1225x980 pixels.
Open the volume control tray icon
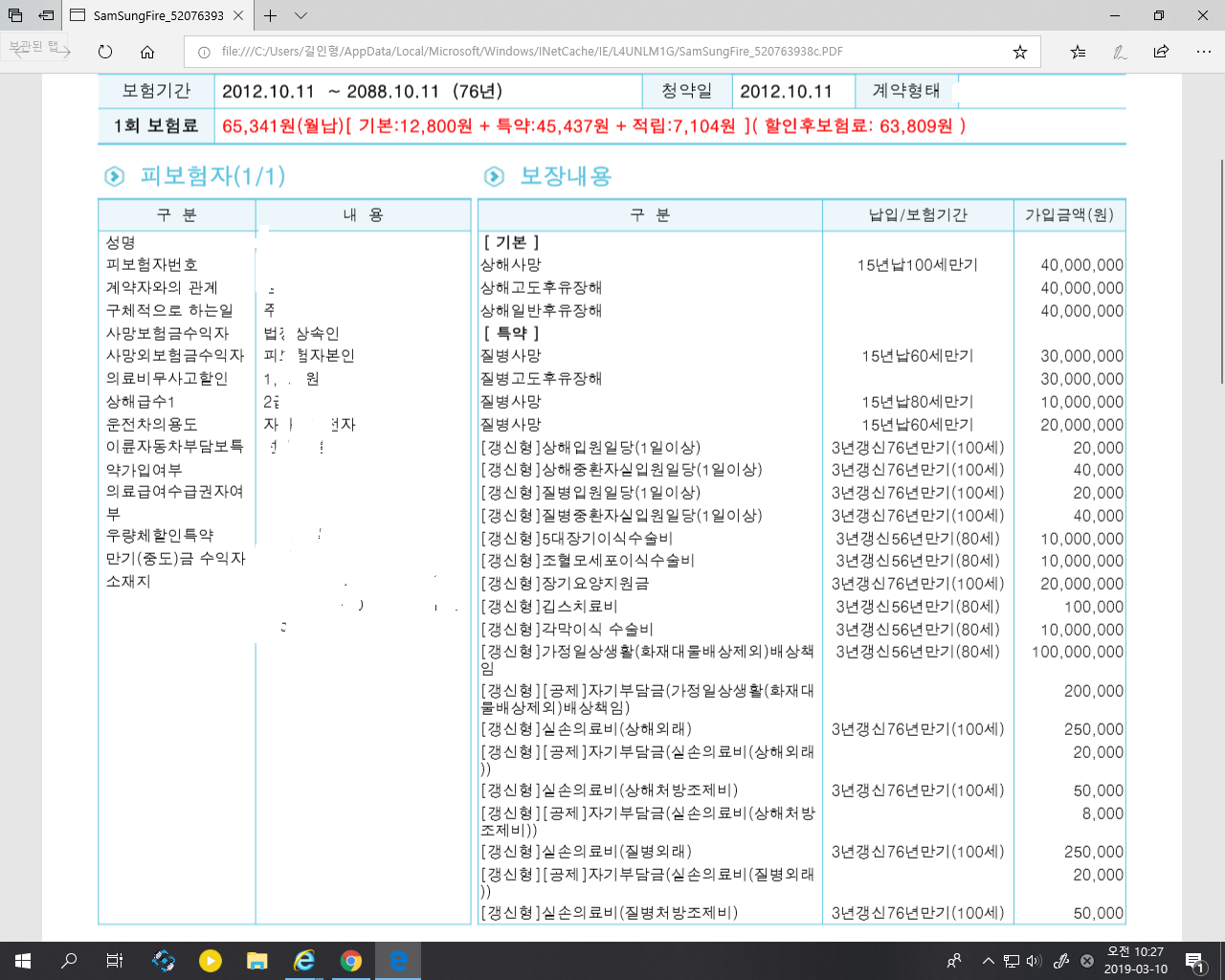point(1034,961)
